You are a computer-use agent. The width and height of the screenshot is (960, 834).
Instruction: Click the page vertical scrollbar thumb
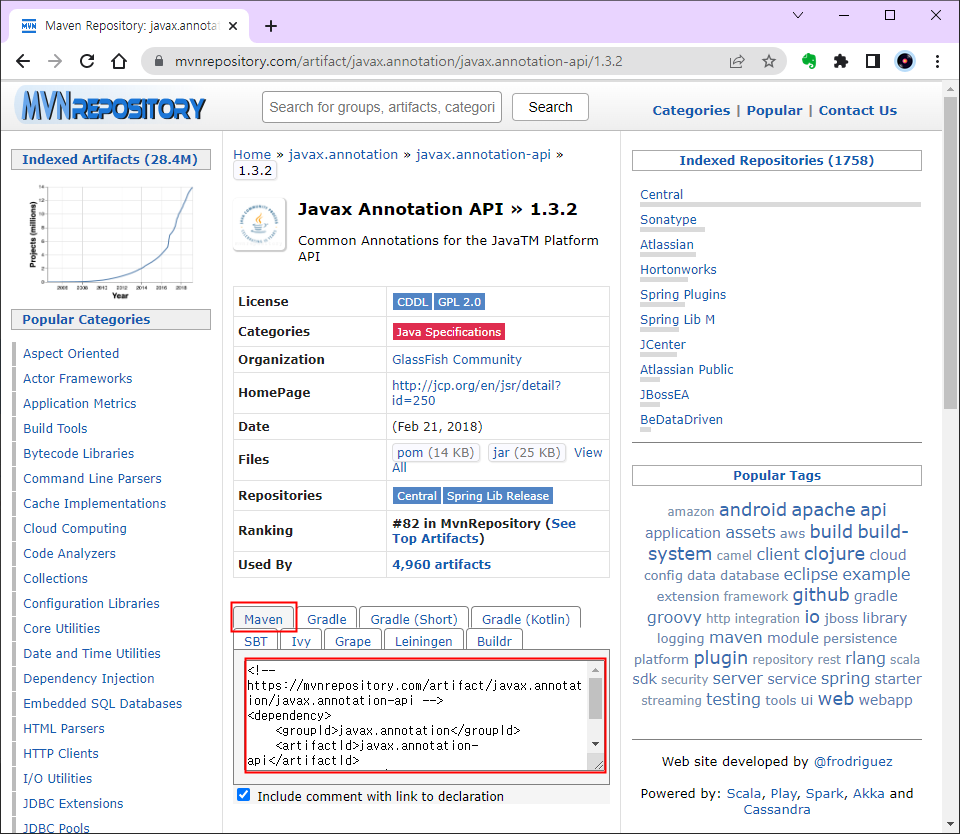(x=950, y=252)
